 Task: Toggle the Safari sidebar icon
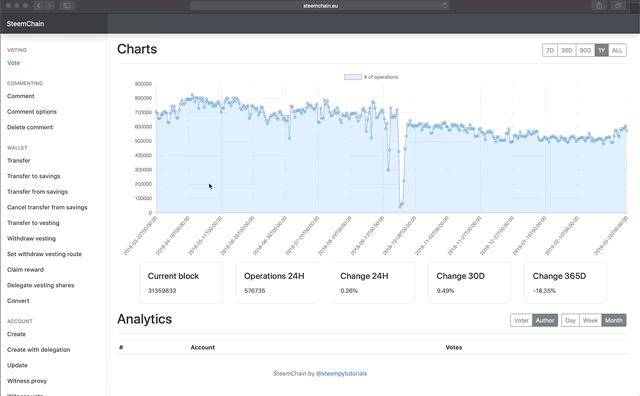click(67, 6)
